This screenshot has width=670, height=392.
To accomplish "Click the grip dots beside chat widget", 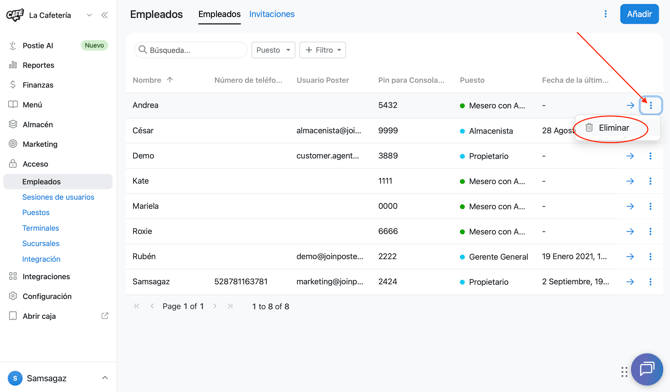I will tap(624, 372).
